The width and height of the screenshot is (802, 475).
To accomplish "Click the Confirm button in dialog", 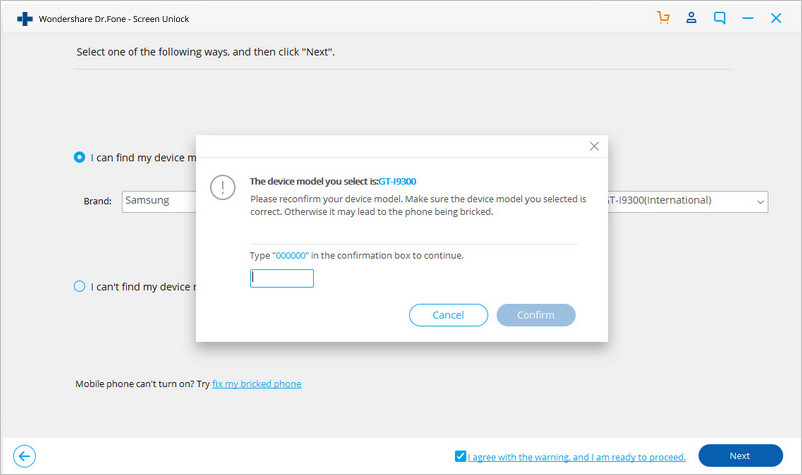I will pos(536,315).
